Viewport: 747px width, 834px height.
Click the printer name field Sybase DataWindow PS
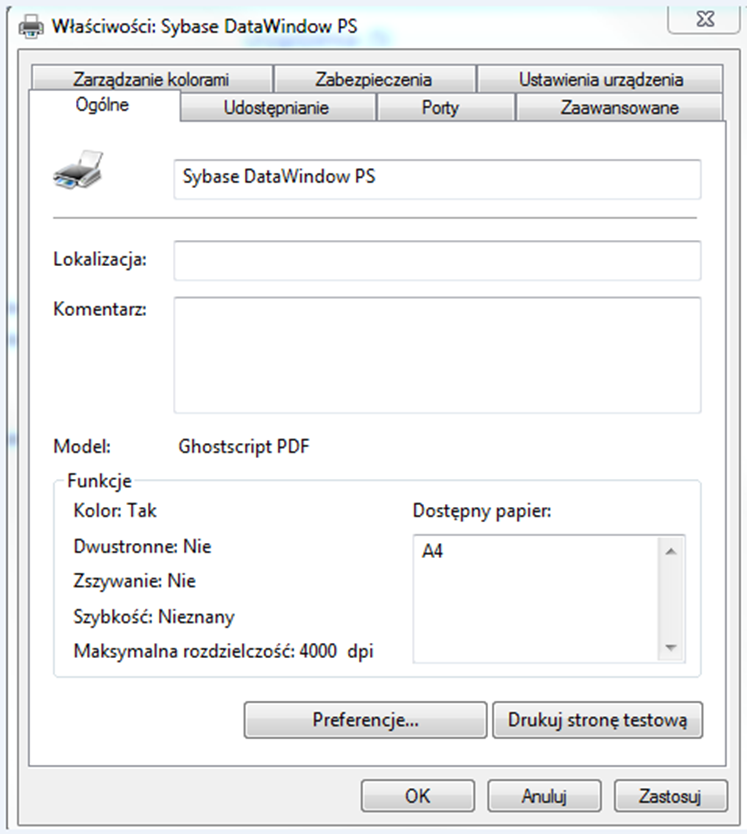[x=437, y=179]
